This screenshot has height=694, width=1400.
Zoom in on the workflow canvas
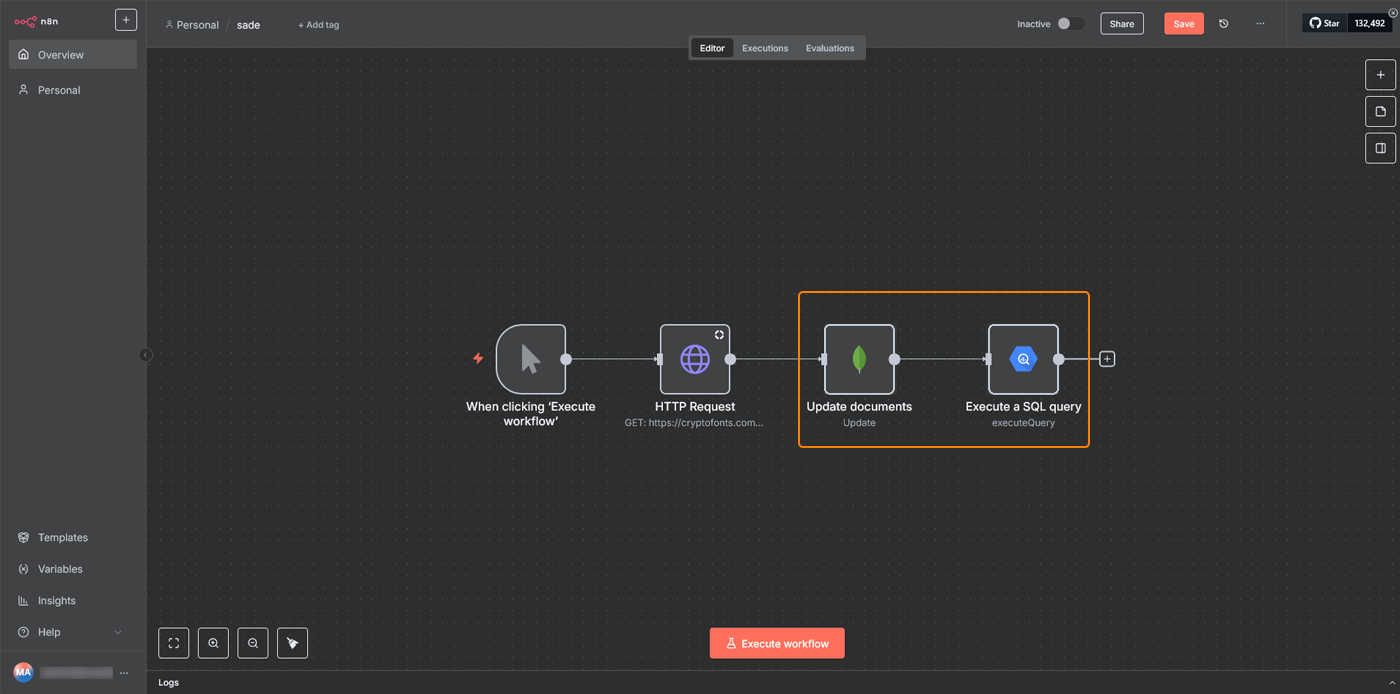(213, 643)
